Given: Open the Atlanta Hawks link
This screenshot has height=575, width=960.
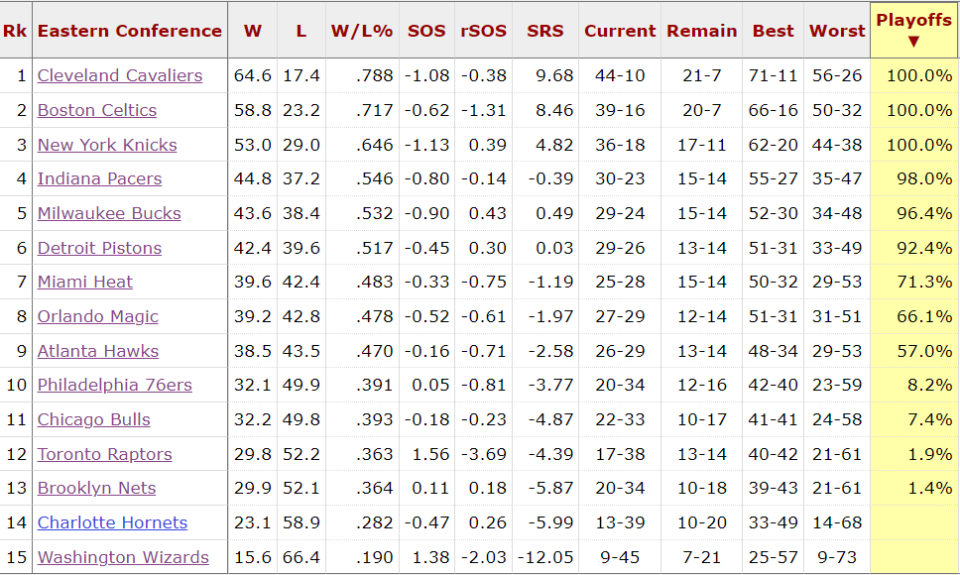Looking at the screenshot, I should (x=98, y=351).
